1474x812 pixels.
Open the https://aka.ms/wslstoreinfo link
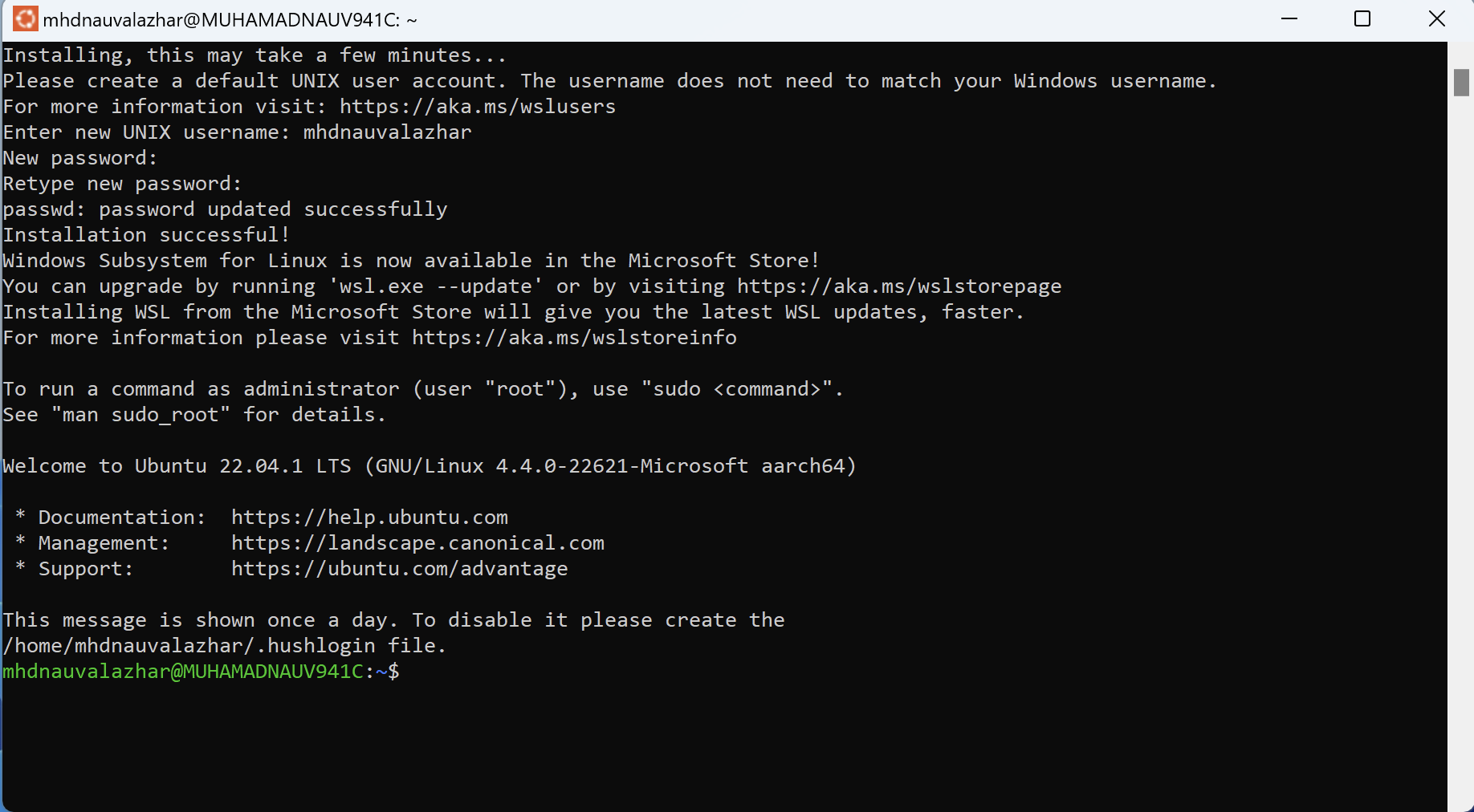[573, 338]
